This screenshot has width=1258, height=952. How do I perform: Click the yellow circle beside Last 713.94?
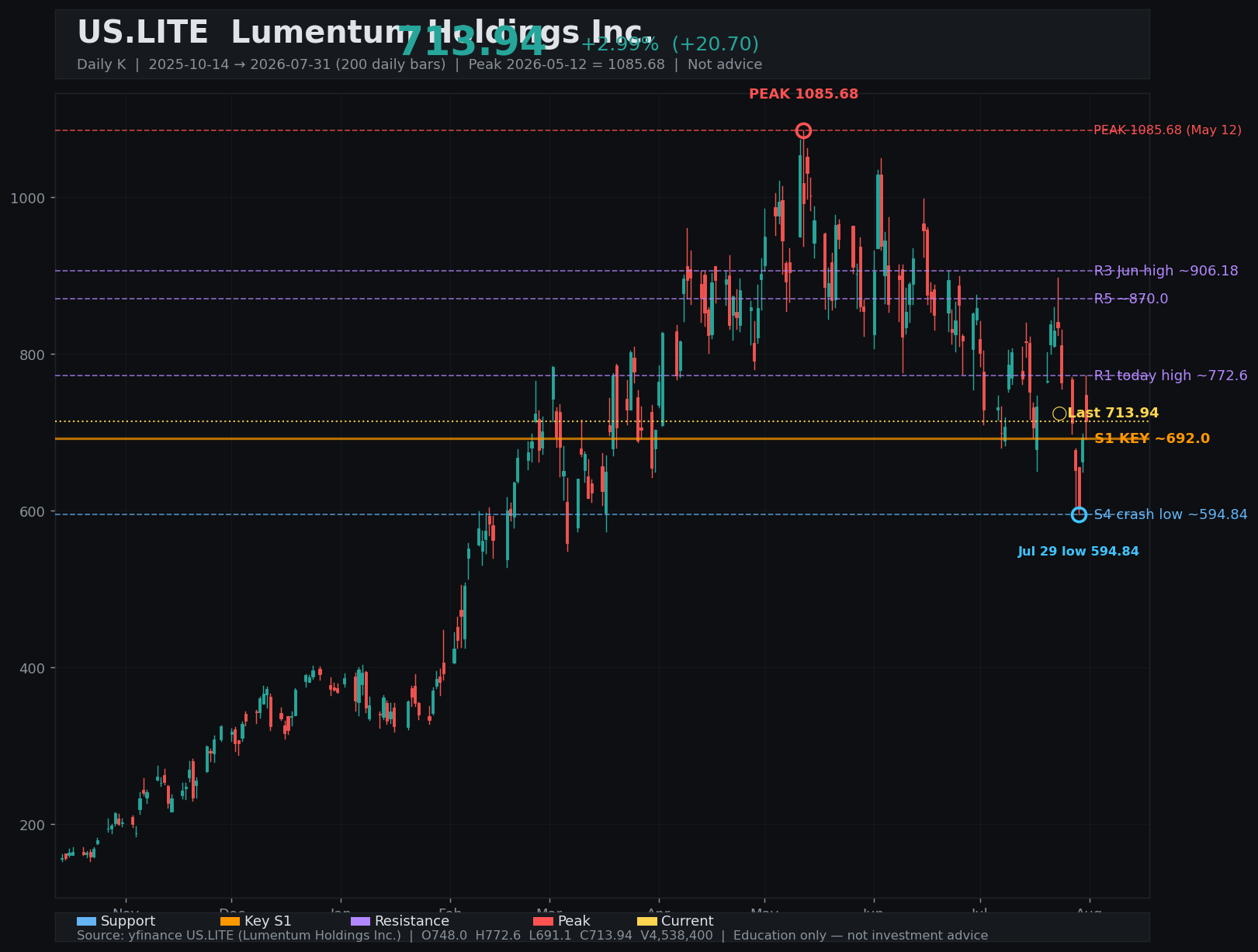(1059, 414)
